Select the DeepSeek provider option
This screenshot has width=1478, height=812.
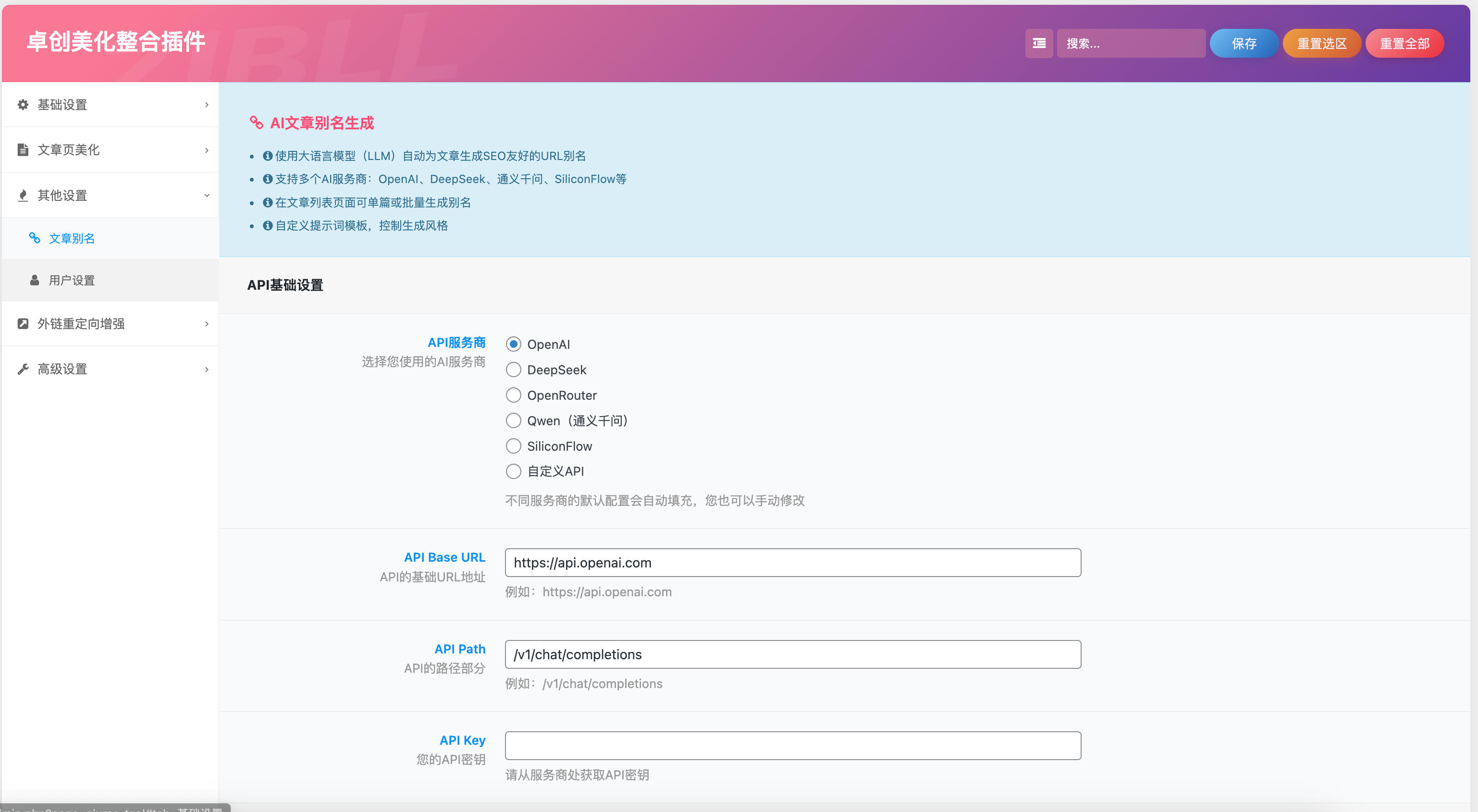point(513,369)
